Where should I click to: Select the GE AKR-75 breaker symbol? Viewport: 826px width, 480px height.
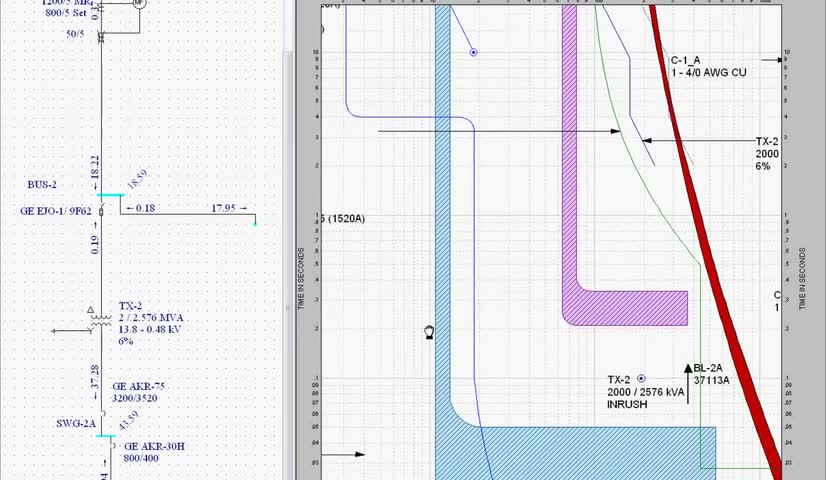tap(103, 414)
